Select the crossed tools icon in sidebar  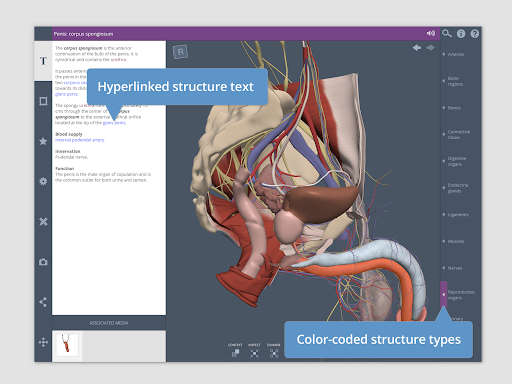(43, 222)
